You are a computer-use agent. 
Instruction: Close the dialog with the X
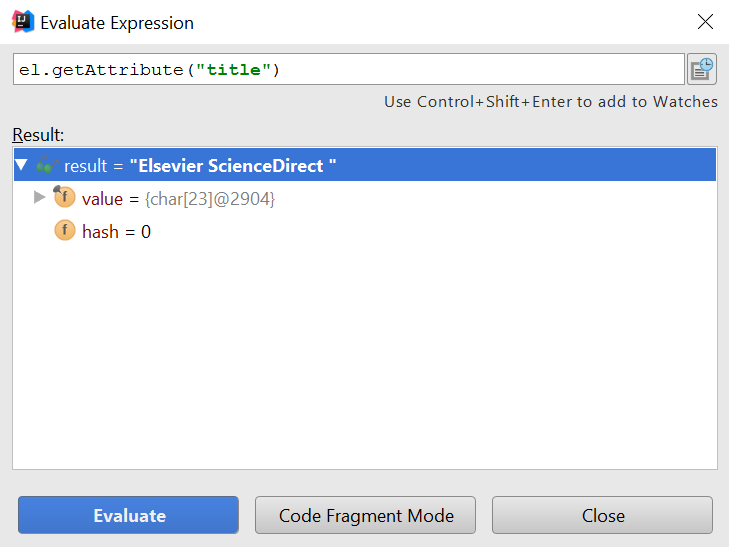(x=706, y=22)
